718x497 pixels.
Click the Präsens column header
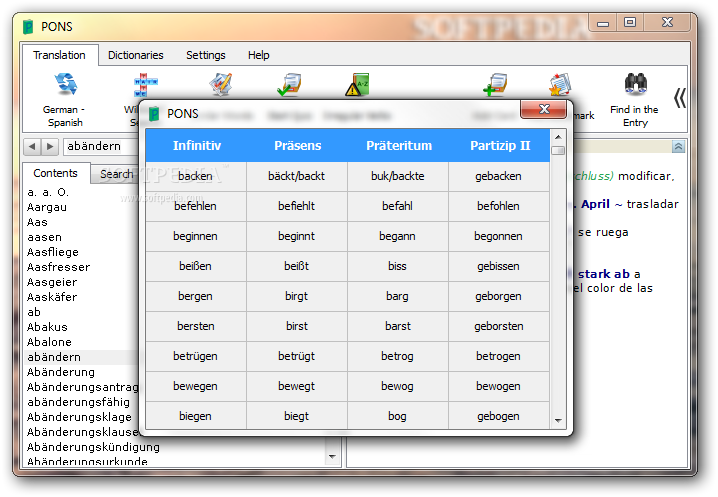pyautogui.click(x=297, y=146)
